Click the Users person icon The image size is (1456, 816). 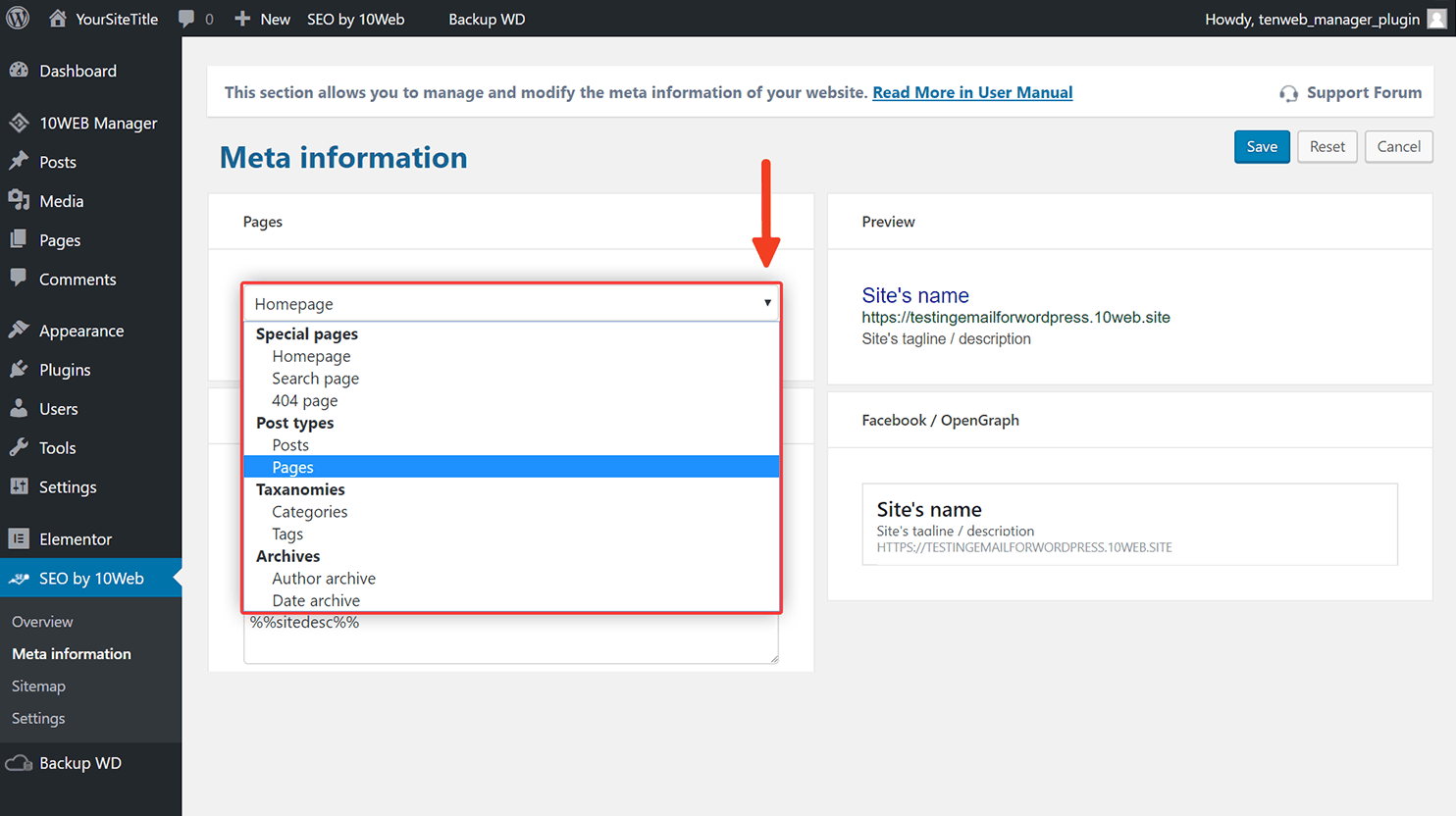pyautogui.click(x=19, y=408)
